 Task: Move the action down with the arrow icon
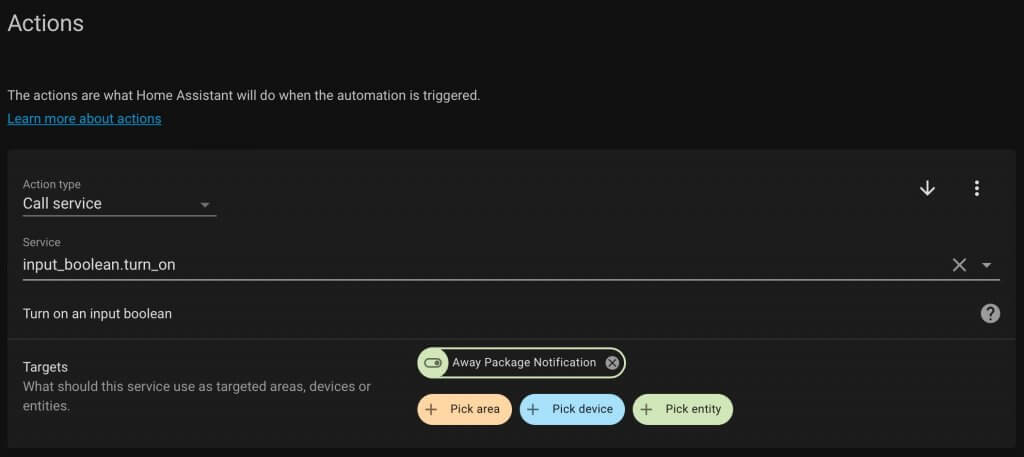point(927,189)
